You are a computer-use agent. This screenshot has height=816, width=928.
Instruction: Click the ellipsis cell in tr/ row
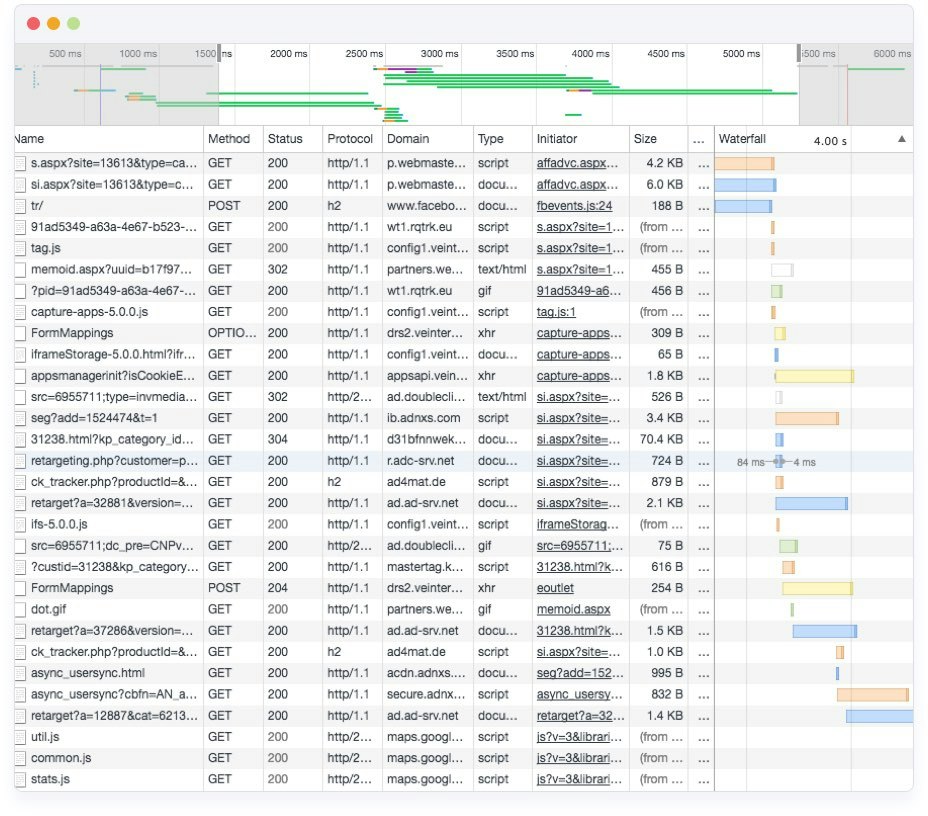click(703, 207)
